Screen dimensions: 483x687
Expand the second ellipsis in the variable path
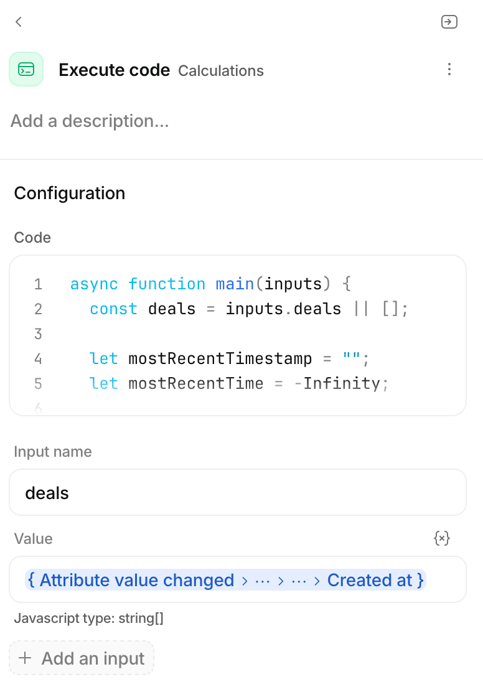coord(299,581)
